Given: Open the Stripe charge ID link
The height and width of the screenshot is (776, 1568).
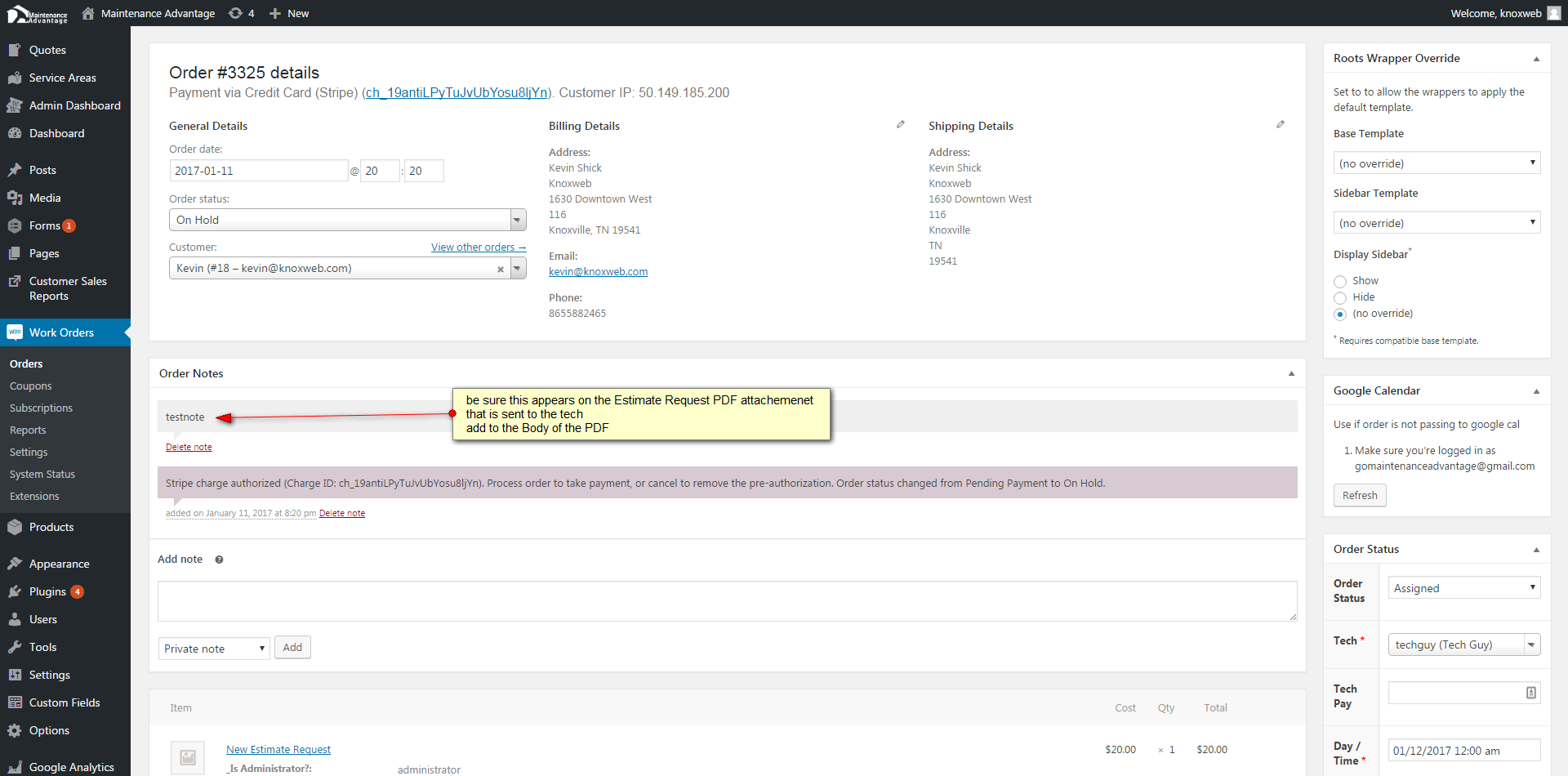Looking at the screenshot, I should pyautogui.click(x=457, y=93).
